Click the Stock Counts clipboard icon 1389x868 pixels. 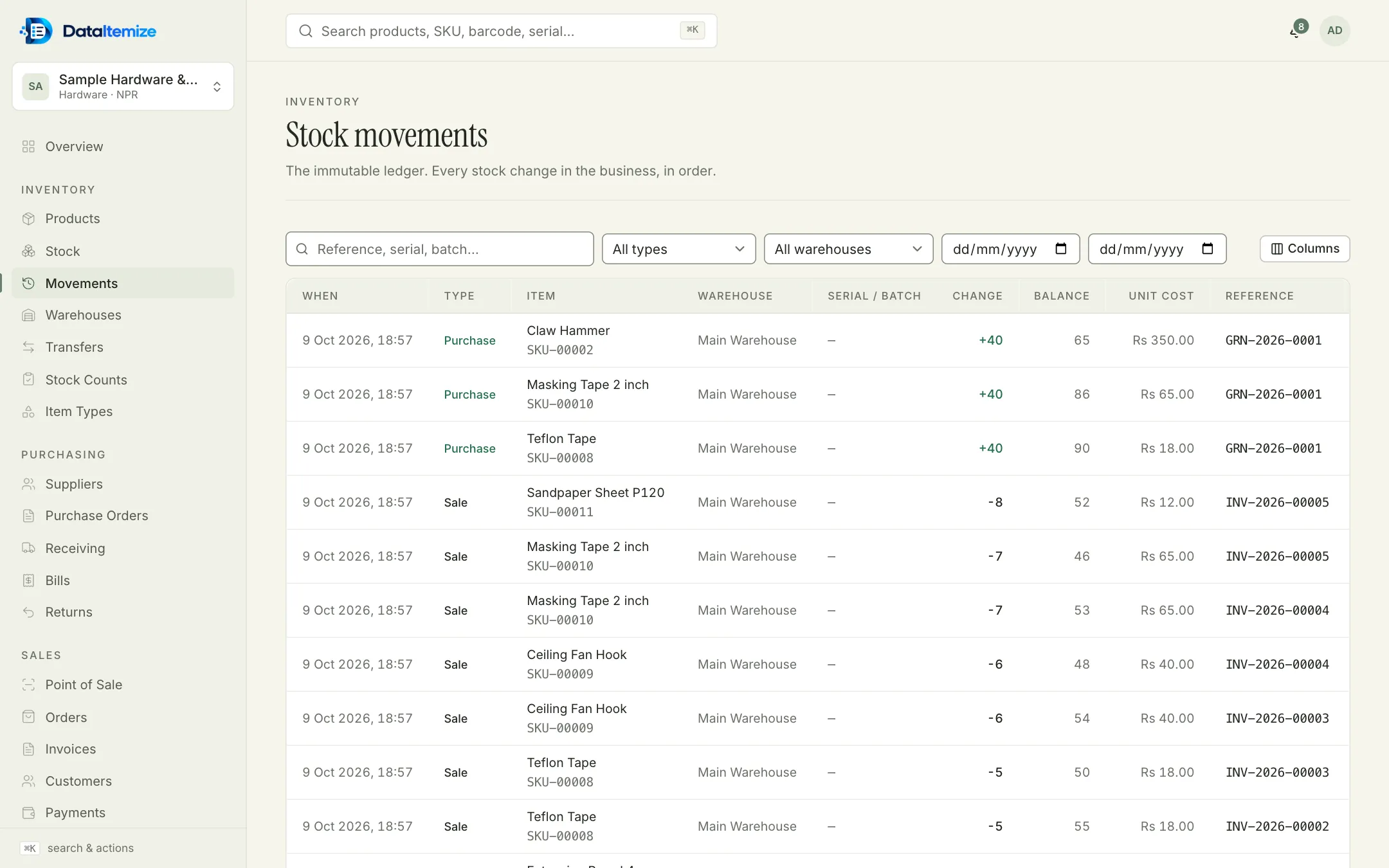click(x=28, y=379)
